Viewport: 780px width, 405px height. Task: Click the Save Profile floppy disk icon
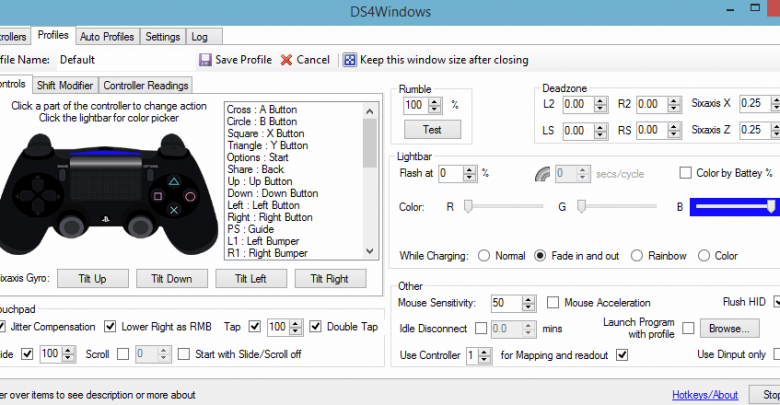(x=205, y=60)
